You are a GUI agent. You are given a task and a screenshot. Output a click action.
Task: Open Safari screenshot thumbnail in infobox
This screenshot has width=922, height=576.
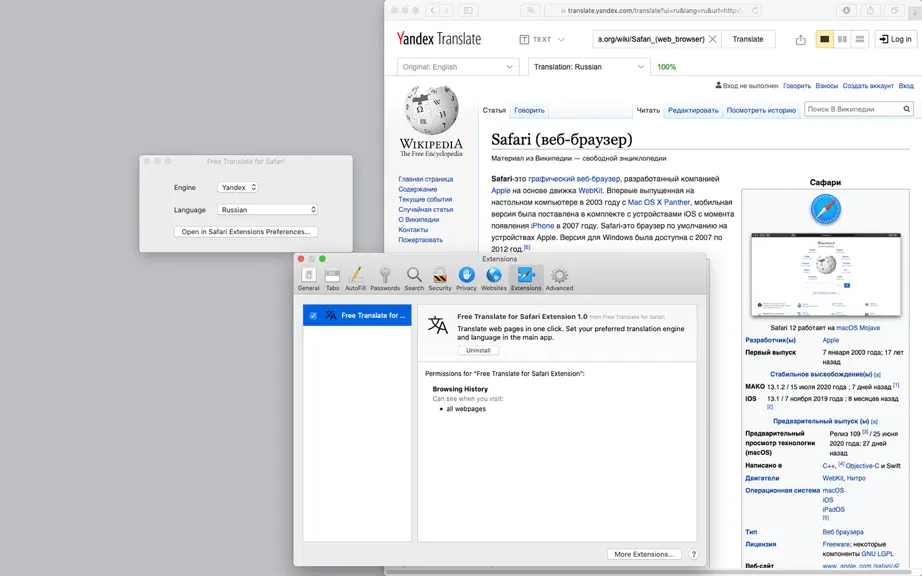(x=826, y=274)
